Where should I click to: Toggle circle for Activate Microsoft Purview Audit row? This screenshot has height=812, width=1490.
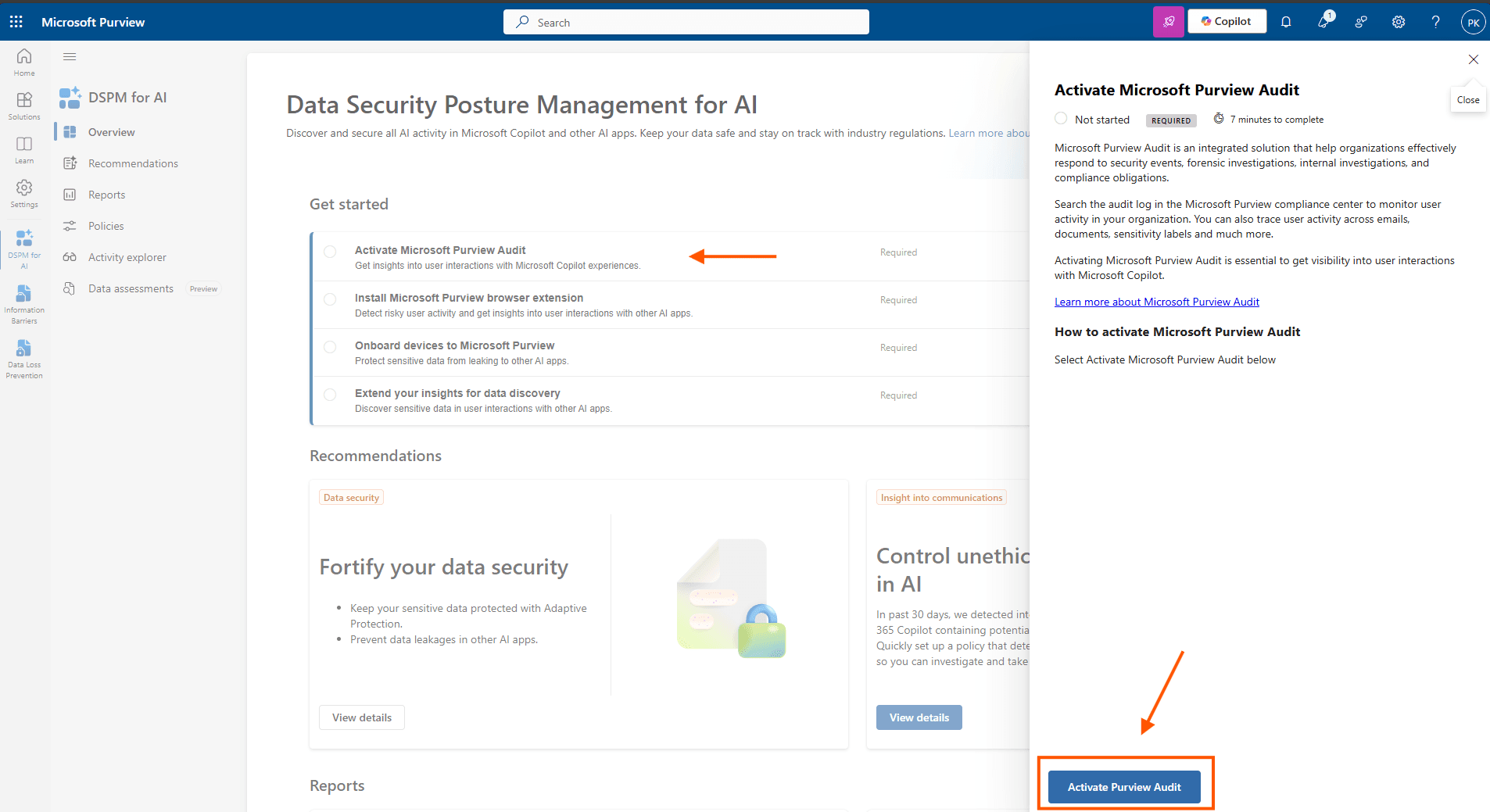[330, 252]
